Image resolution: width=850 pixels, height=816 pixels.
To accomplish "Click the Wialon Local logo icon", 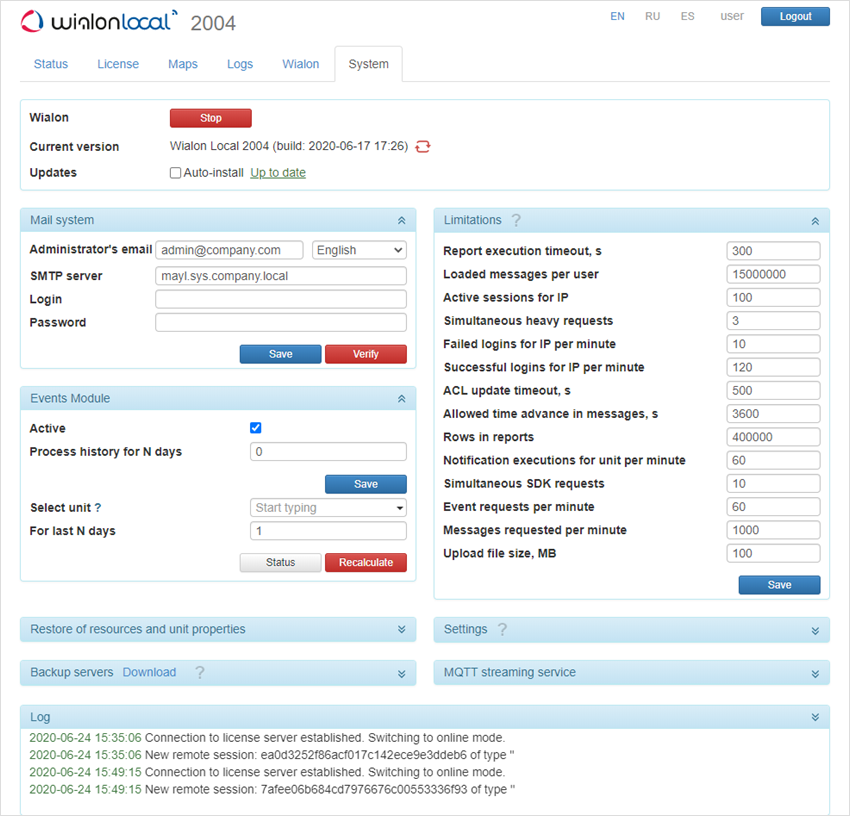I will (x=32, y=21).
